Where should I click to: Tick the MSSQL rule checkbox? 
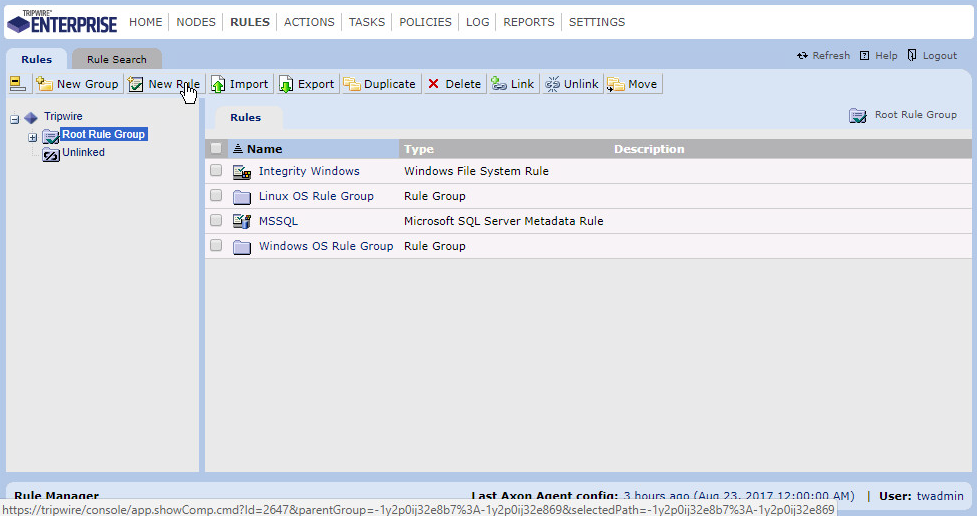(216, 220)
